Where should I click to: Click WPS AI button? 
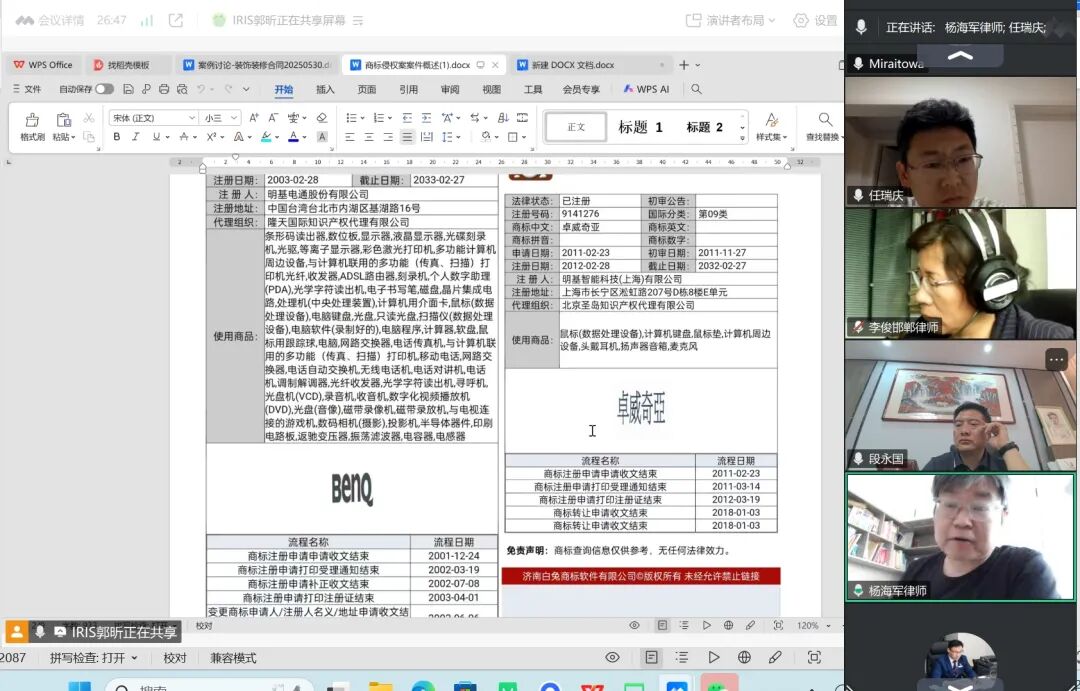646,89
